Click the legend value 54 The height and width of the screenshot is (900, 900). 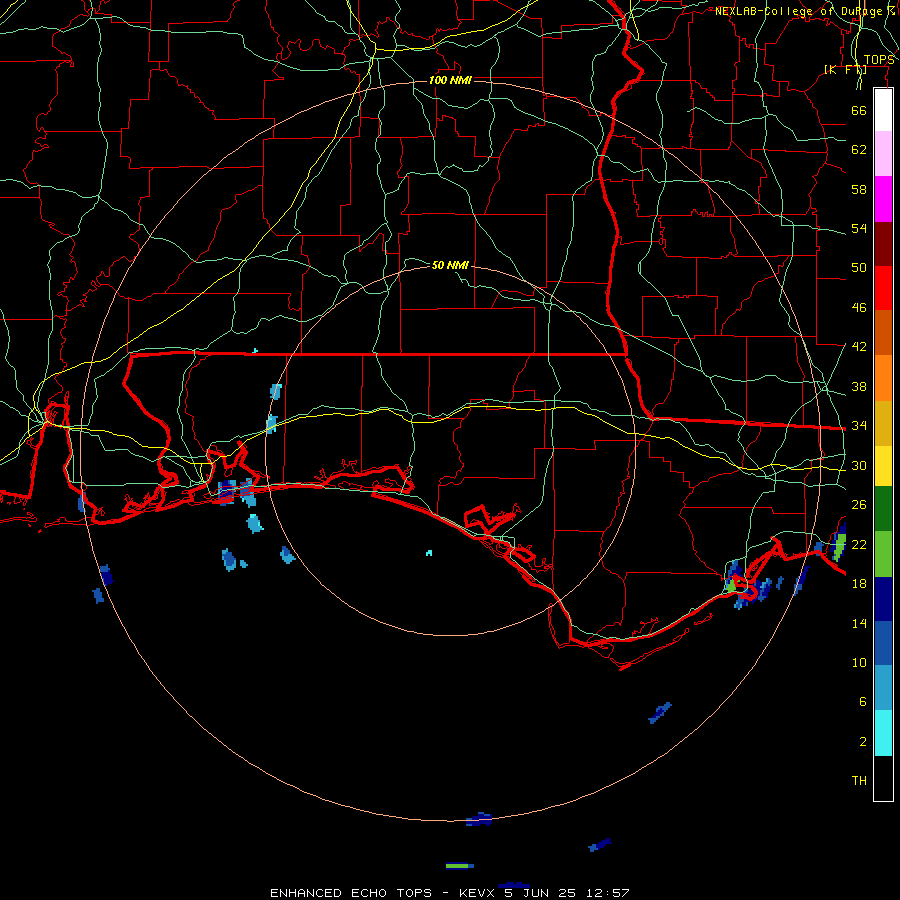click(859, 228)
